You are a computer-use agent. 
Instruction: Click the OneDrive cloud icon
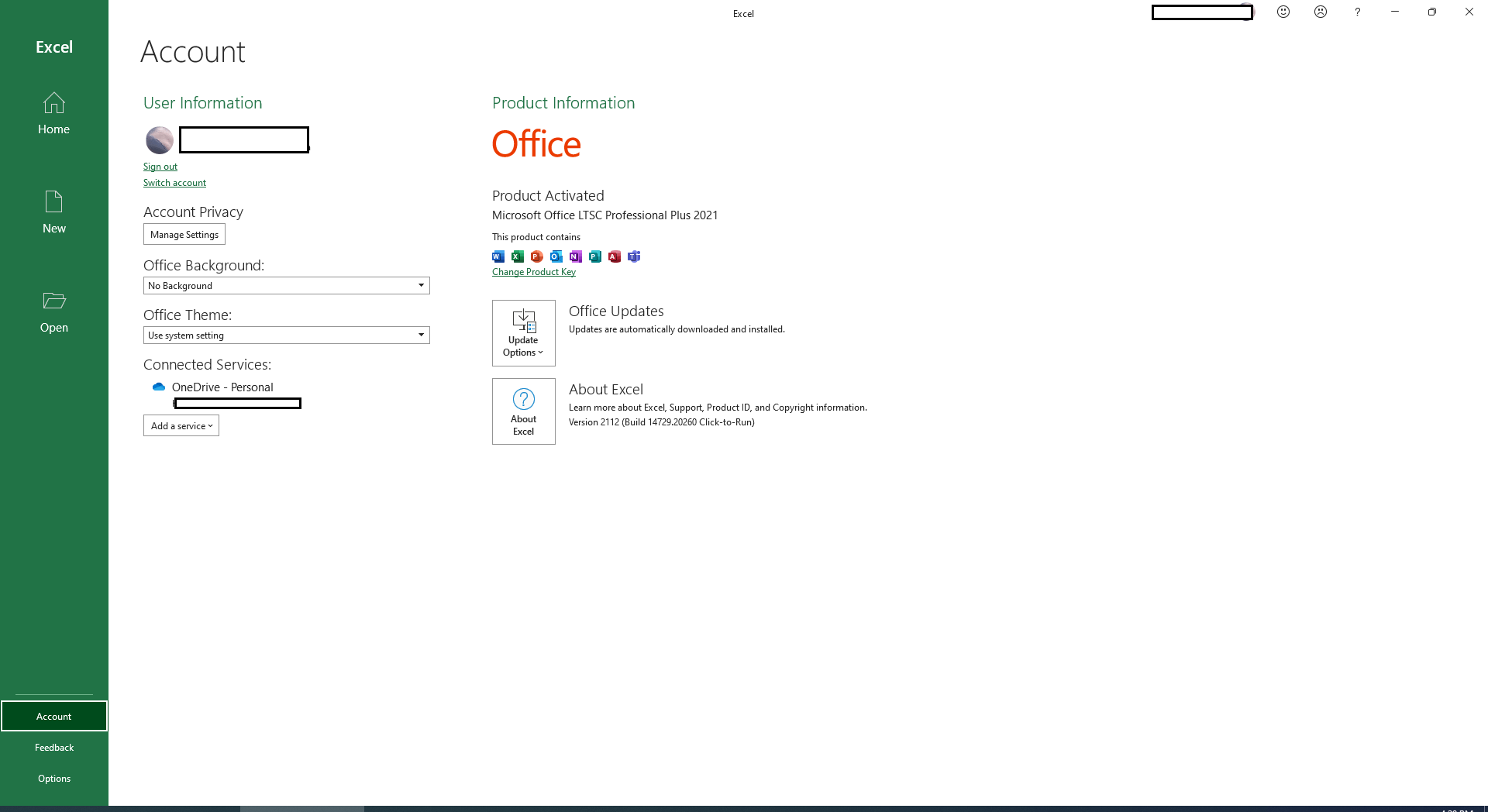tap(159, 387)
